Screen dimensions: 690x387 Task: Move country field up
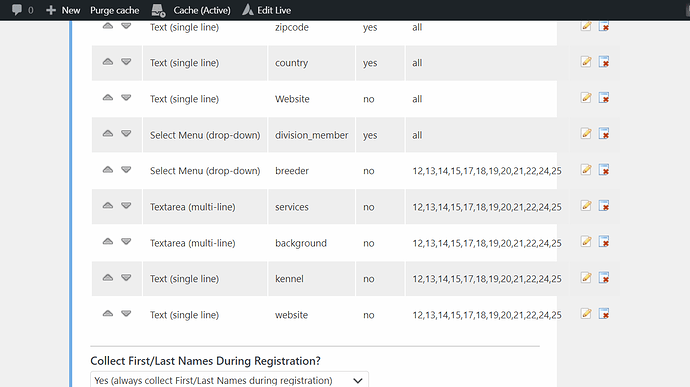(x=108, y=62)
